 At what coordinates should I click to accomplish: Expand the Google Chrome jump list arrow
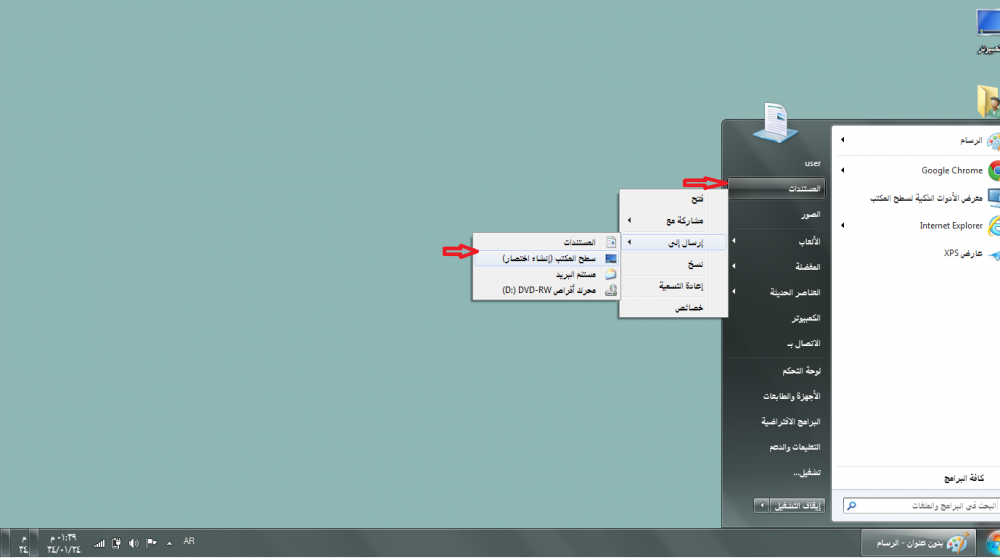pyautogui.click(x=843, y=170)
